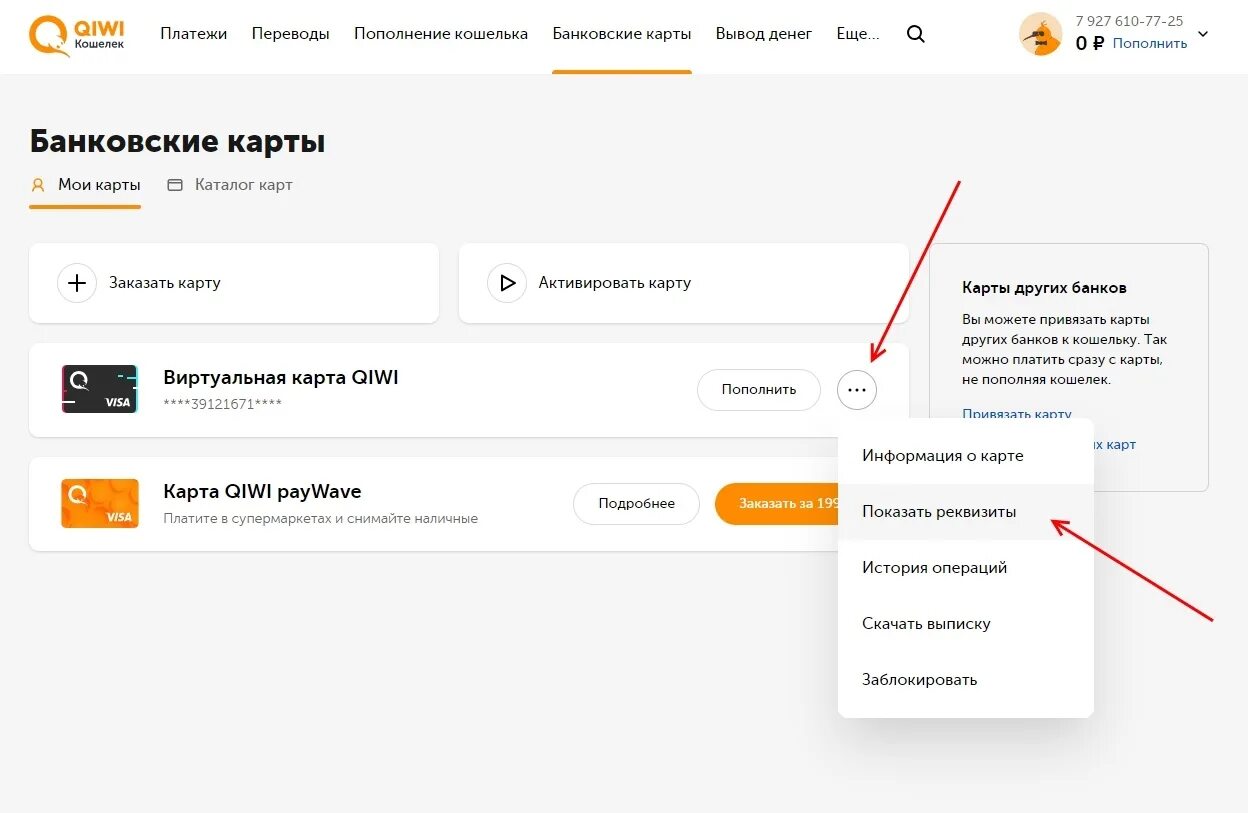The image size is (1248, 813).
Task: Click Пополнить button for the virtual card
Action: click(759, 390)
